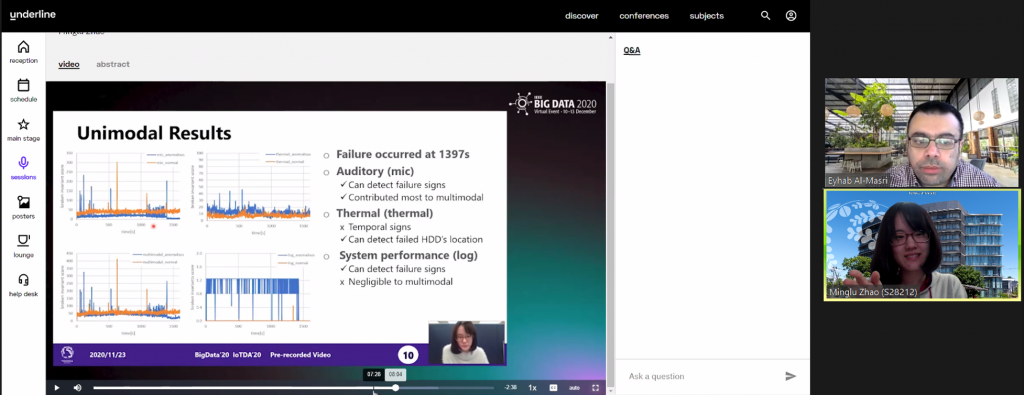The image size is (1024, 395).
Task: Mute the video volume
Action: tap(77, 388)
